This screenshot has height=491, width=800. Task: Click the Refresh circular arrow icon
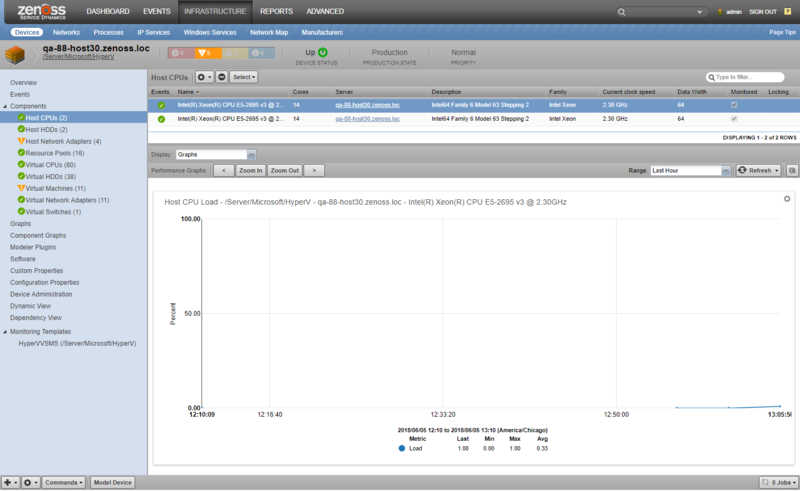click(742, 170)
